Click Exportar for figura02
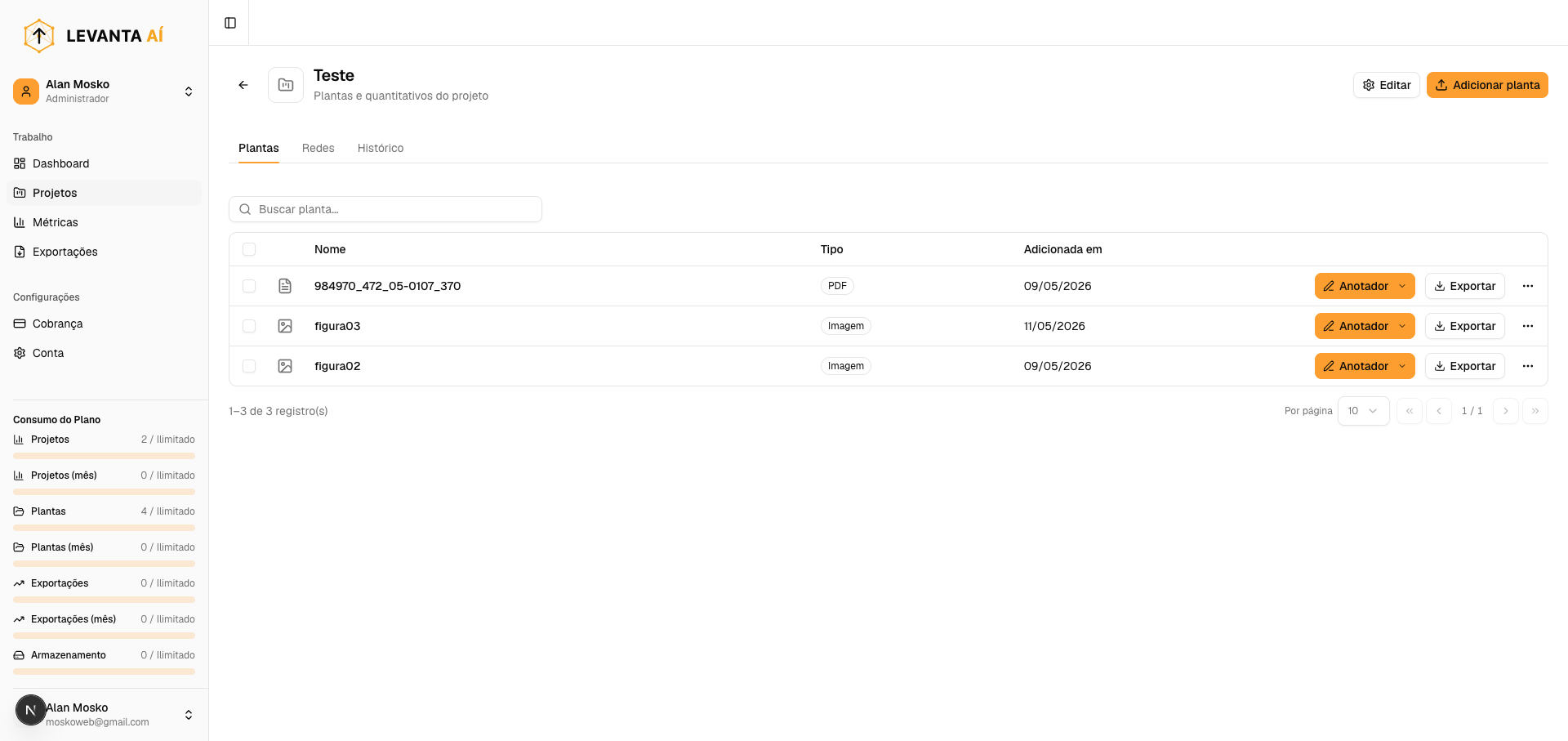1568x741 pixels. click(1465, 366)
